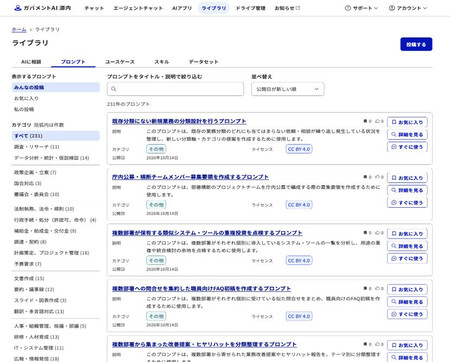The image size is (450, 362).
Task: Click 詳細を見る on 既存分類 prompt card
Action: (x=407, y=135)
